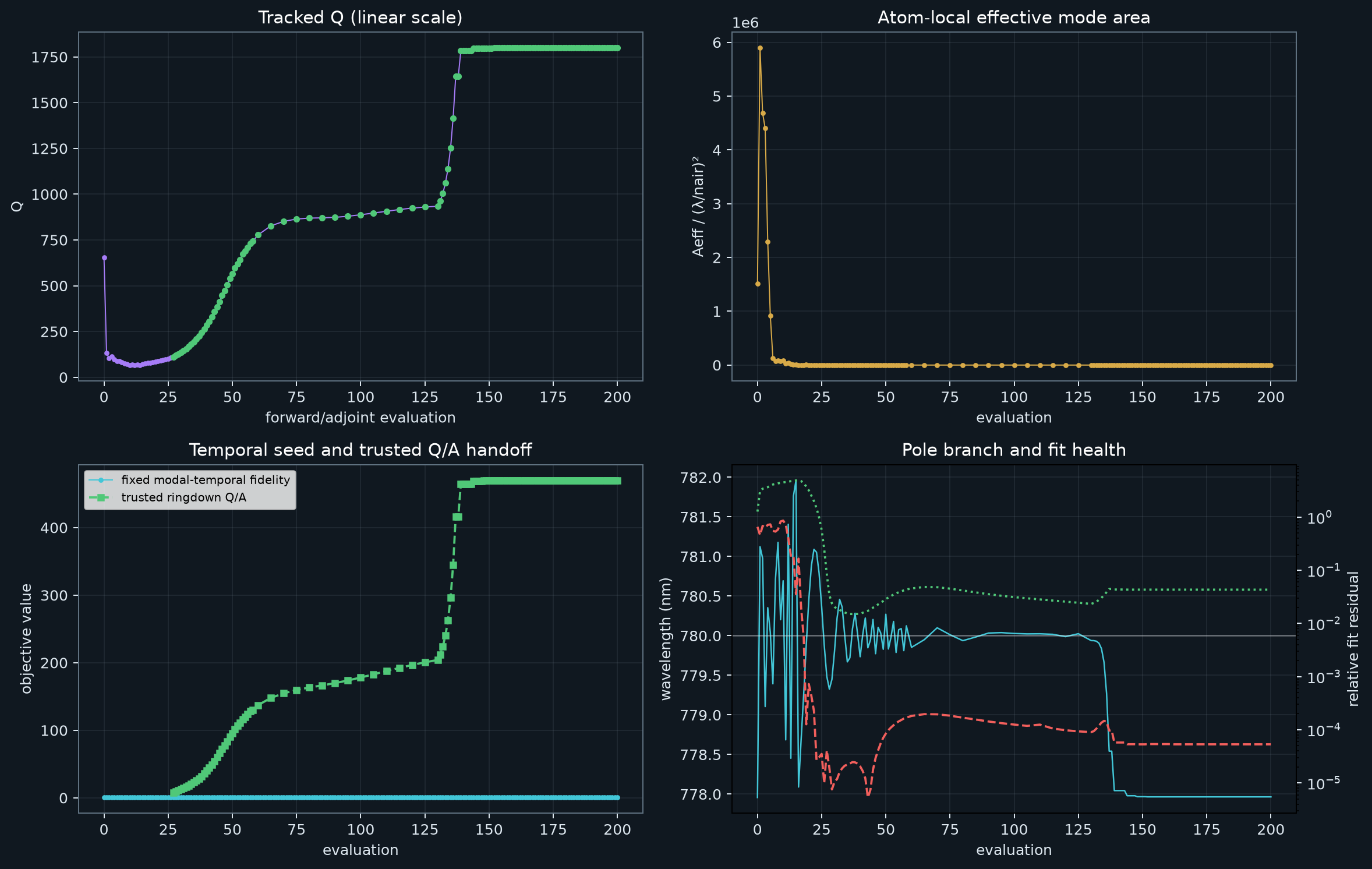Screen dimensions: 1372x869
Task: Click the '778.5' wavelength tick label
Action: click(701, 755)
